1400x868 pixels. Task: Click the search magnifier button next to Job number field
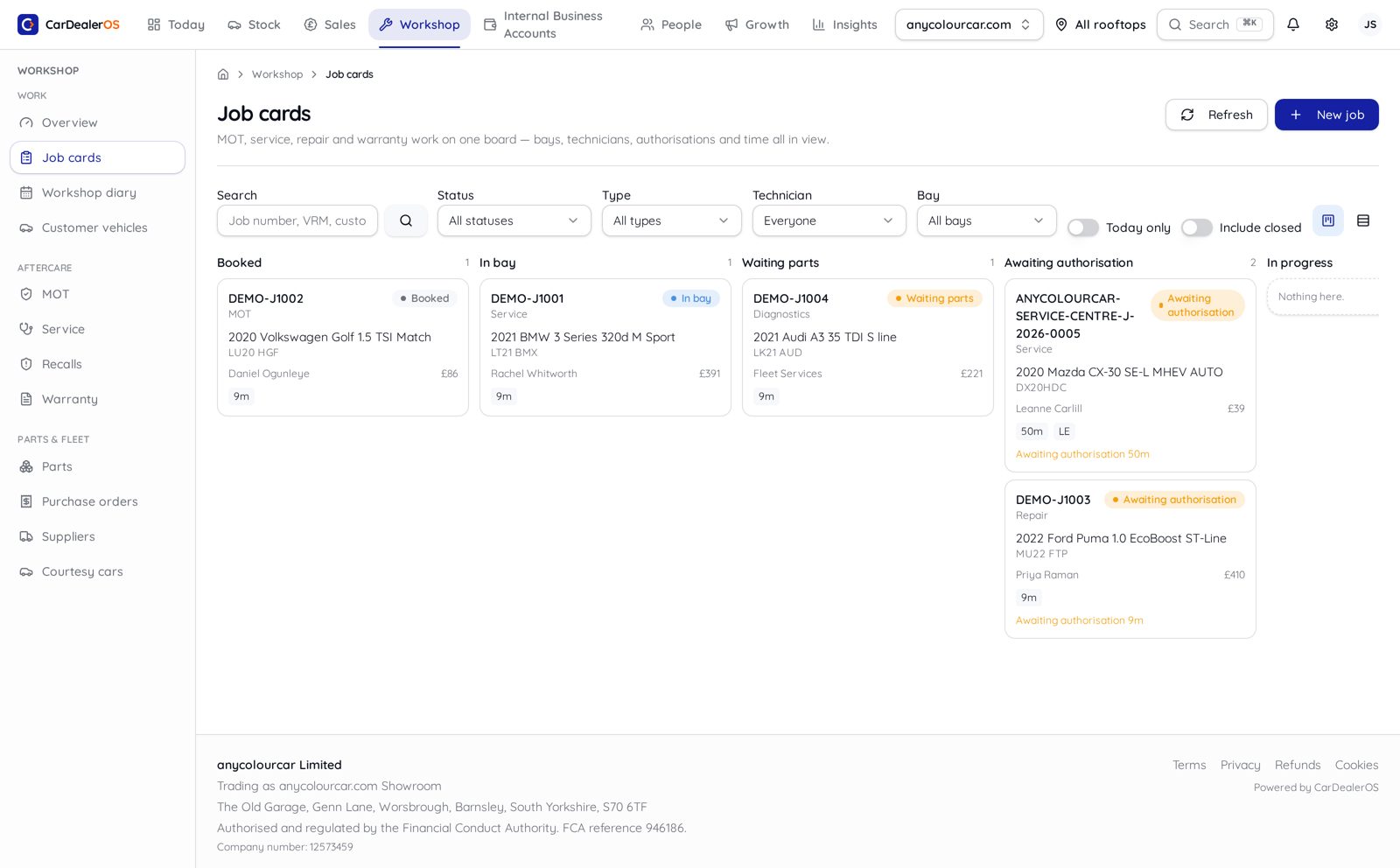click(406, 220)
